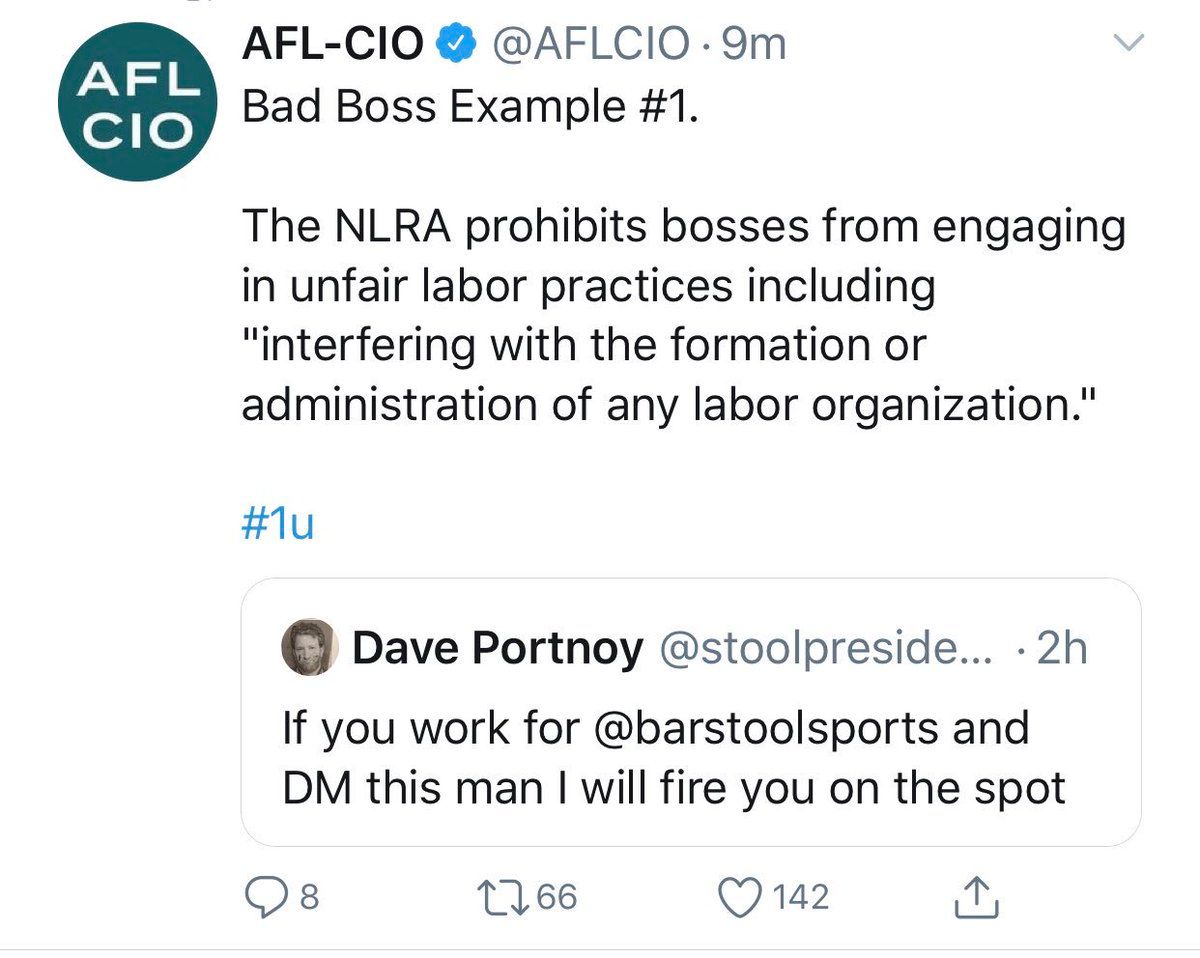View the 66 retweets count
1200x958 pixels.
(557, 897)
